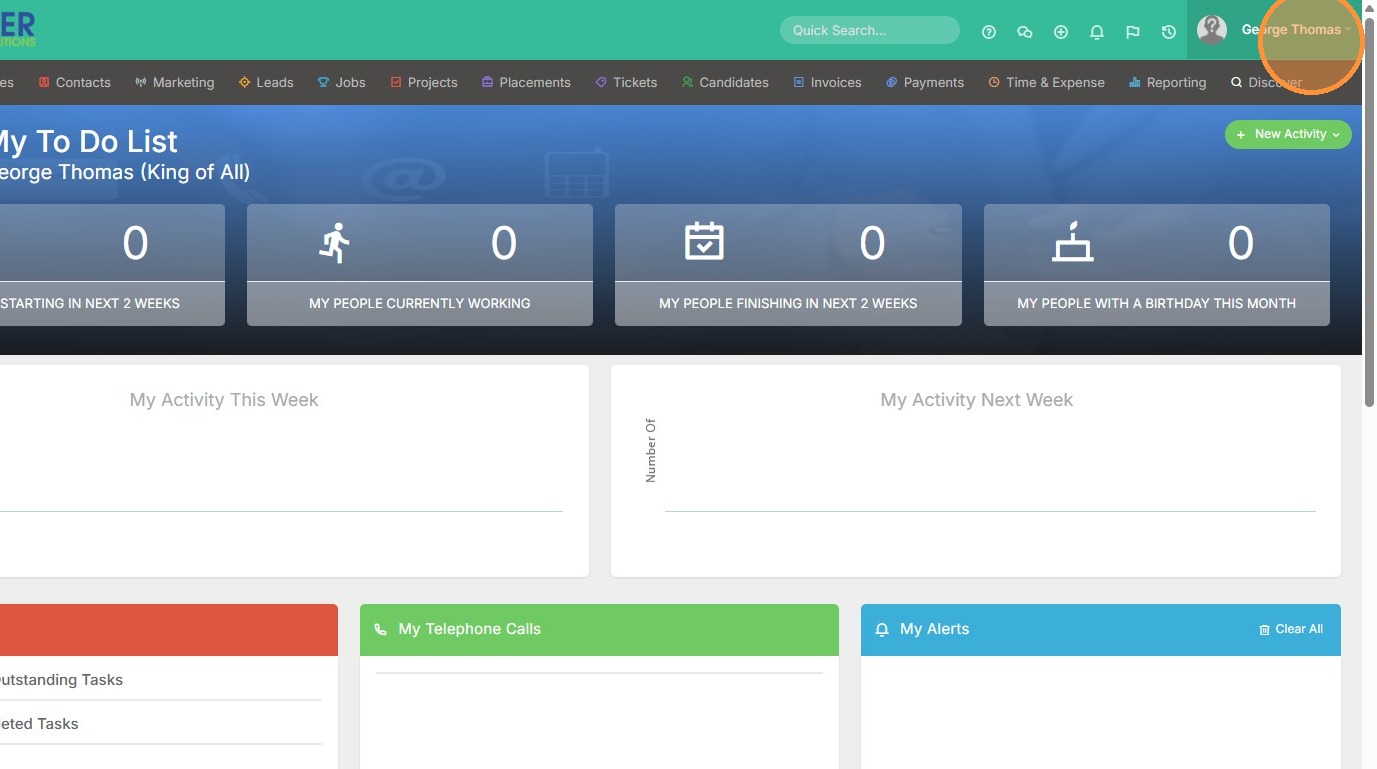Open the Placements menu

526,82
